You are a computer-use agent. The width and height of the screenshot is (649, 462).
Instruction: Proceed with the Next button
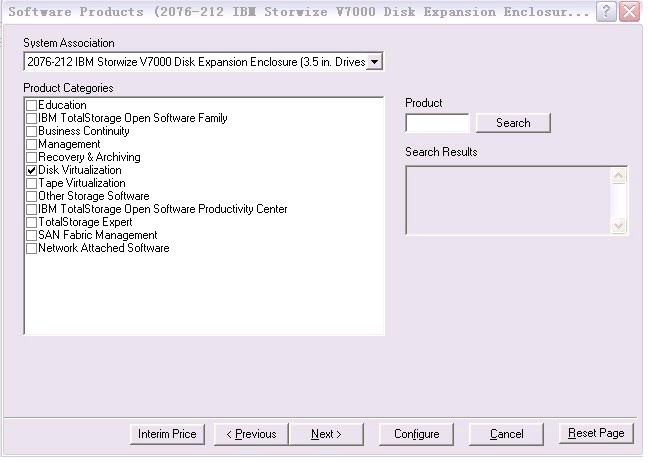coord(326,434)
